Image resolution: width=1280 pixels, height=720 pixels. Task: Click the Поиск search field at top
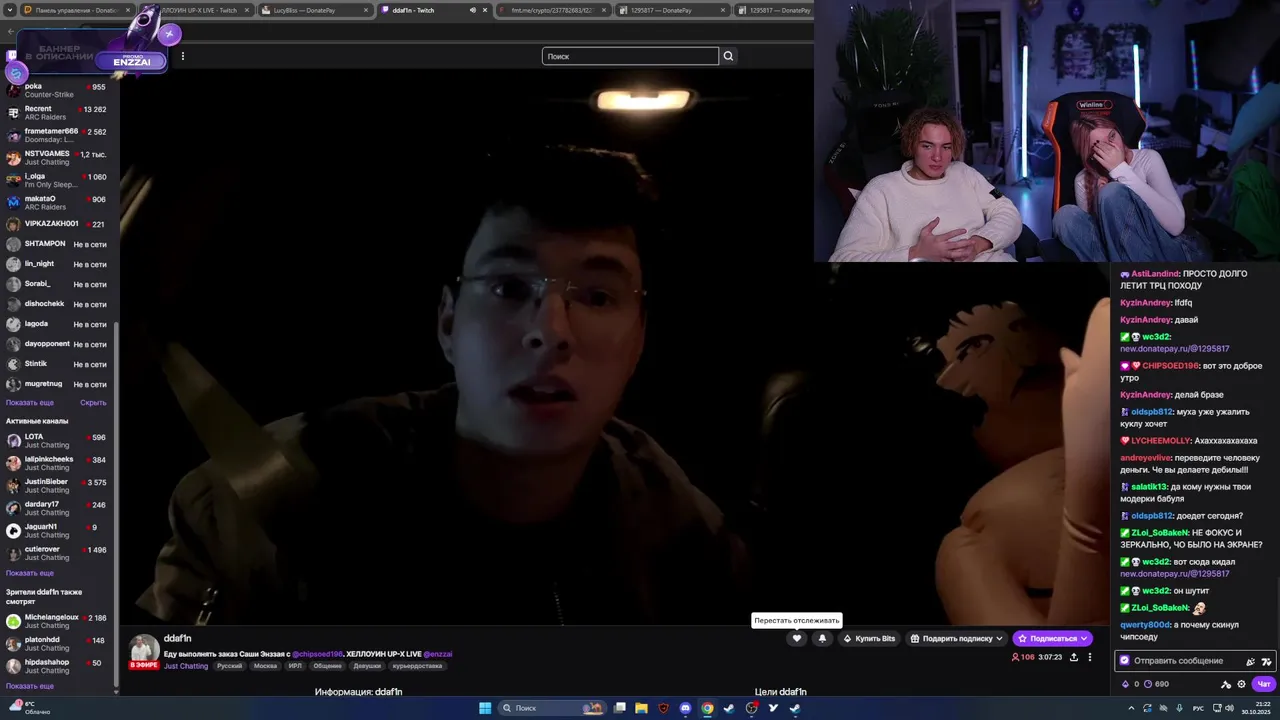[x=630, y=56]
